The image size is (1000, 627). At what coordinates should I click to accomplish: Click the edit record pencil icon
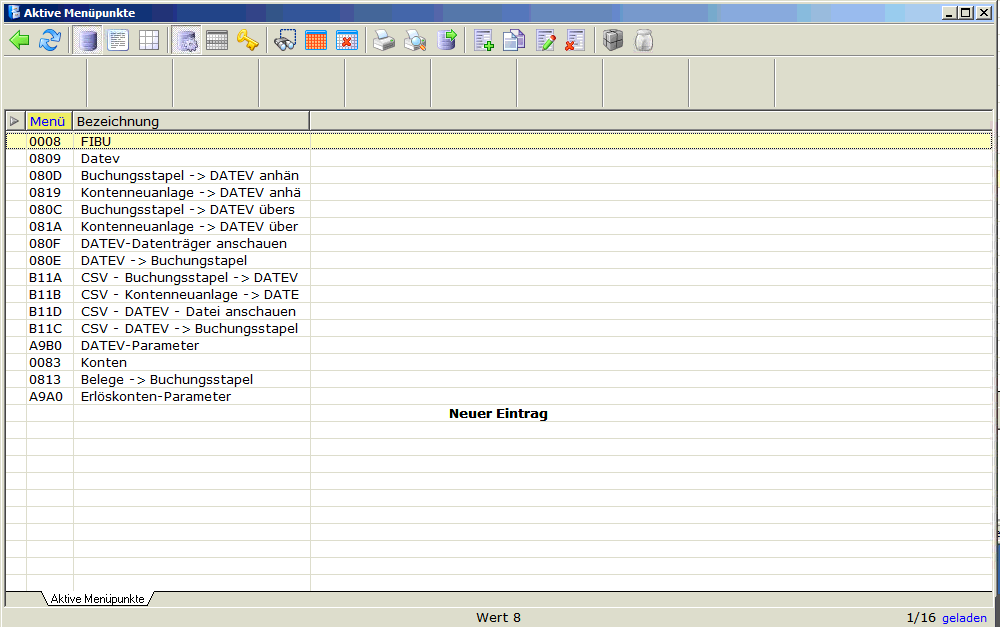click(545, 41)
